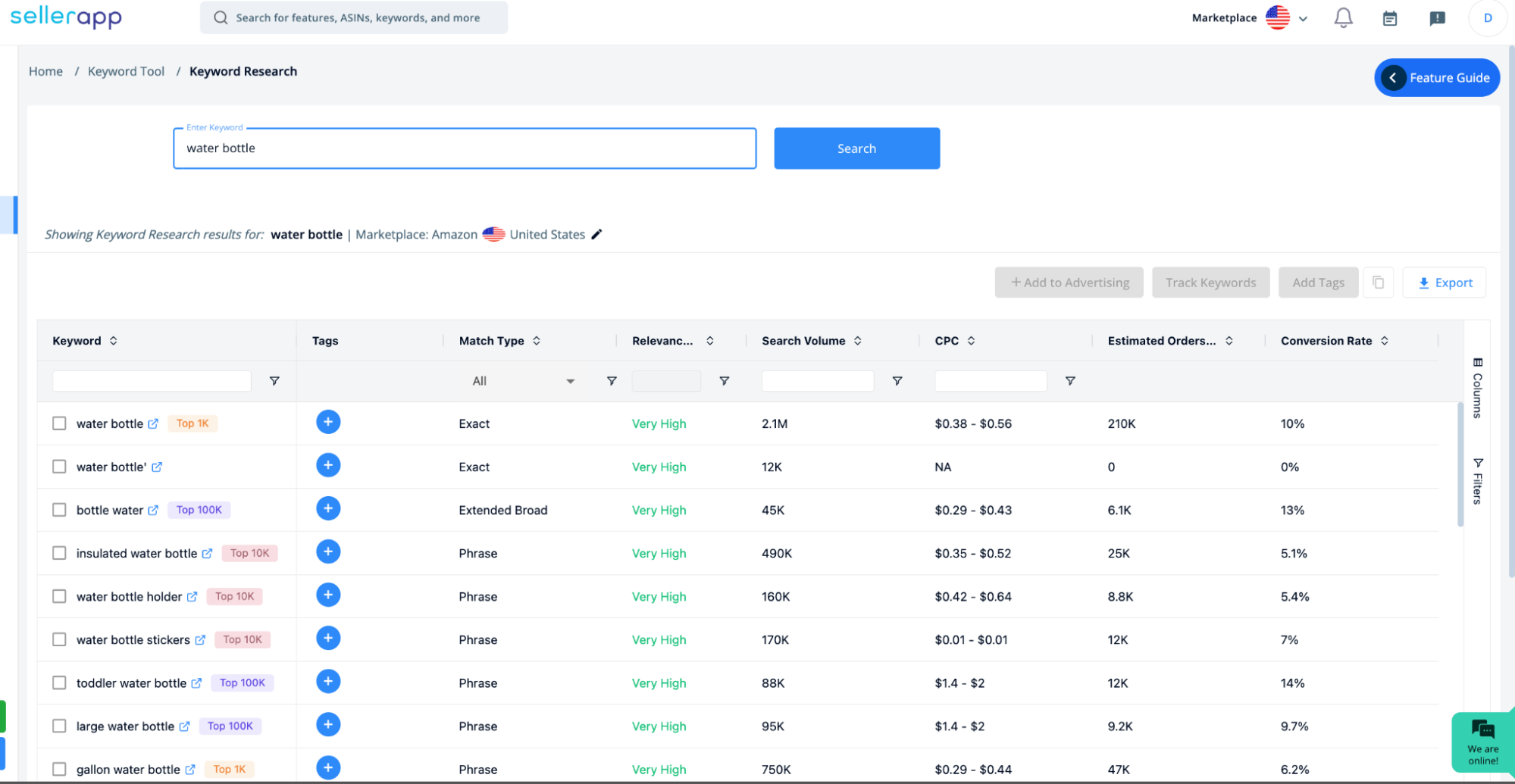1515x784 pixels.
Task: Go to Home via the breadcrumb
Action: tap(45, 70)
